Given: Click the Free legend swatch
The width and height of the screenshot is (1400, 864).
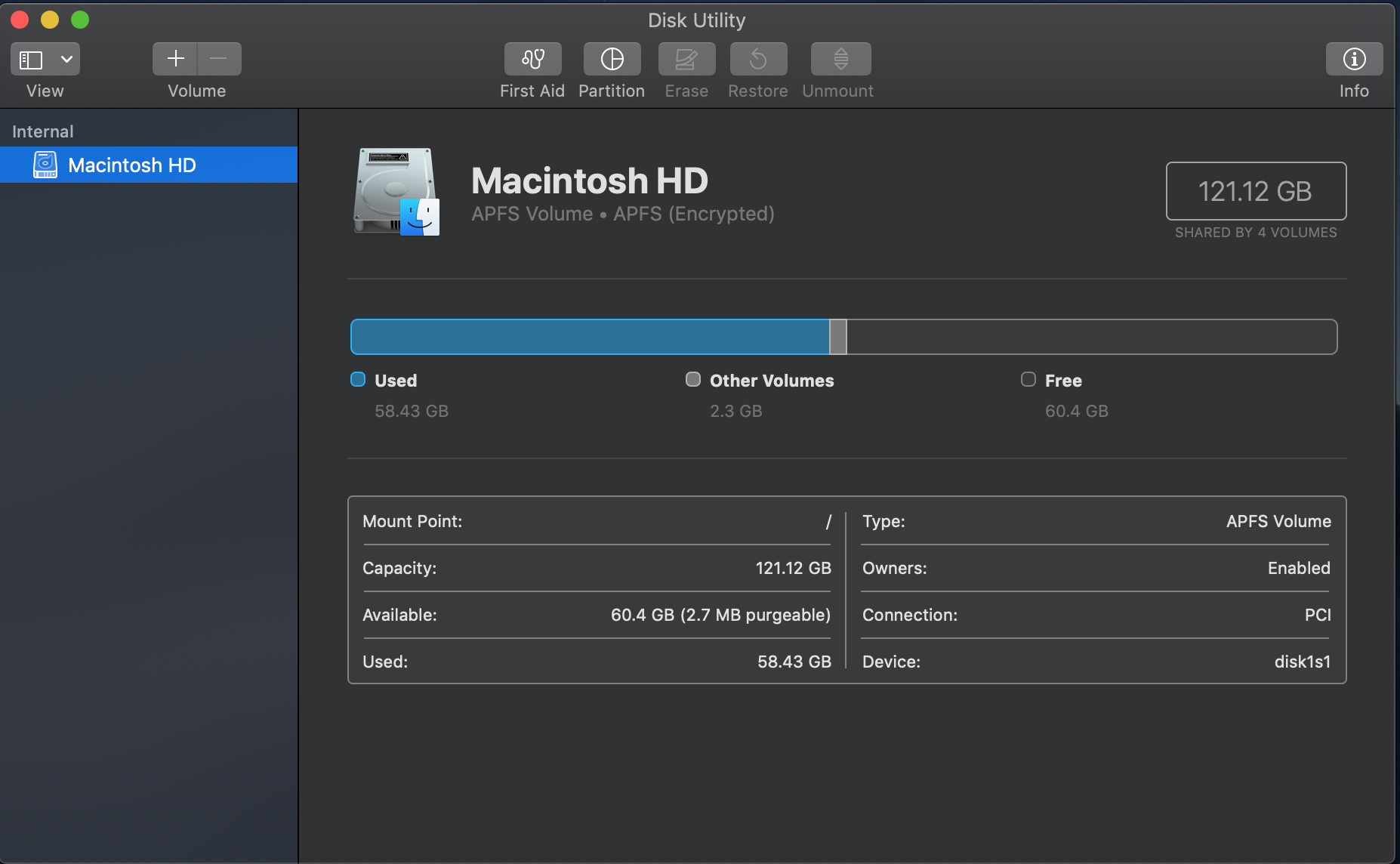Looking at the screenshot, I should [x=1028, y=379].
